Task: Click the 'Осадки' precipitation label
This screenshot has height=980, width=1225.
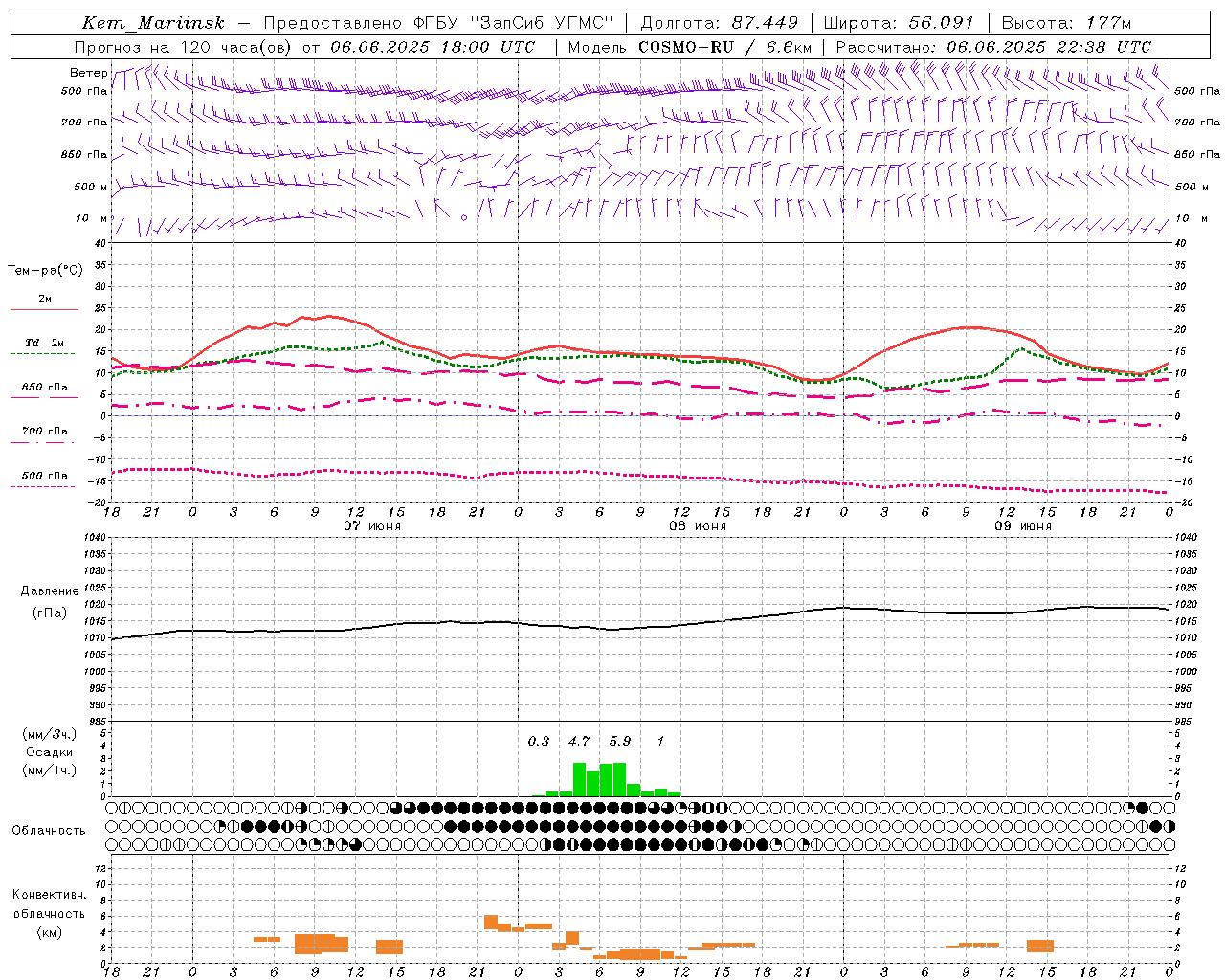Action: click(x=50, y=752)
